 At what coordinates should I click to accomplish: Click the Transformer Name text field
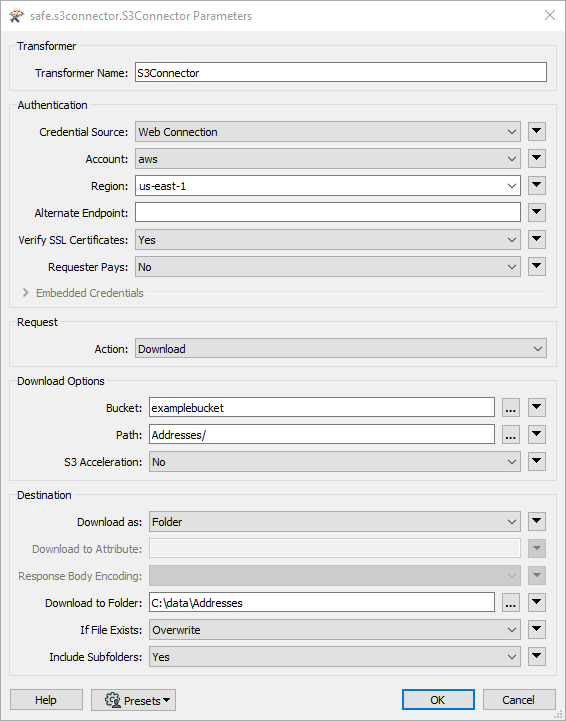[x=341, y=73]
